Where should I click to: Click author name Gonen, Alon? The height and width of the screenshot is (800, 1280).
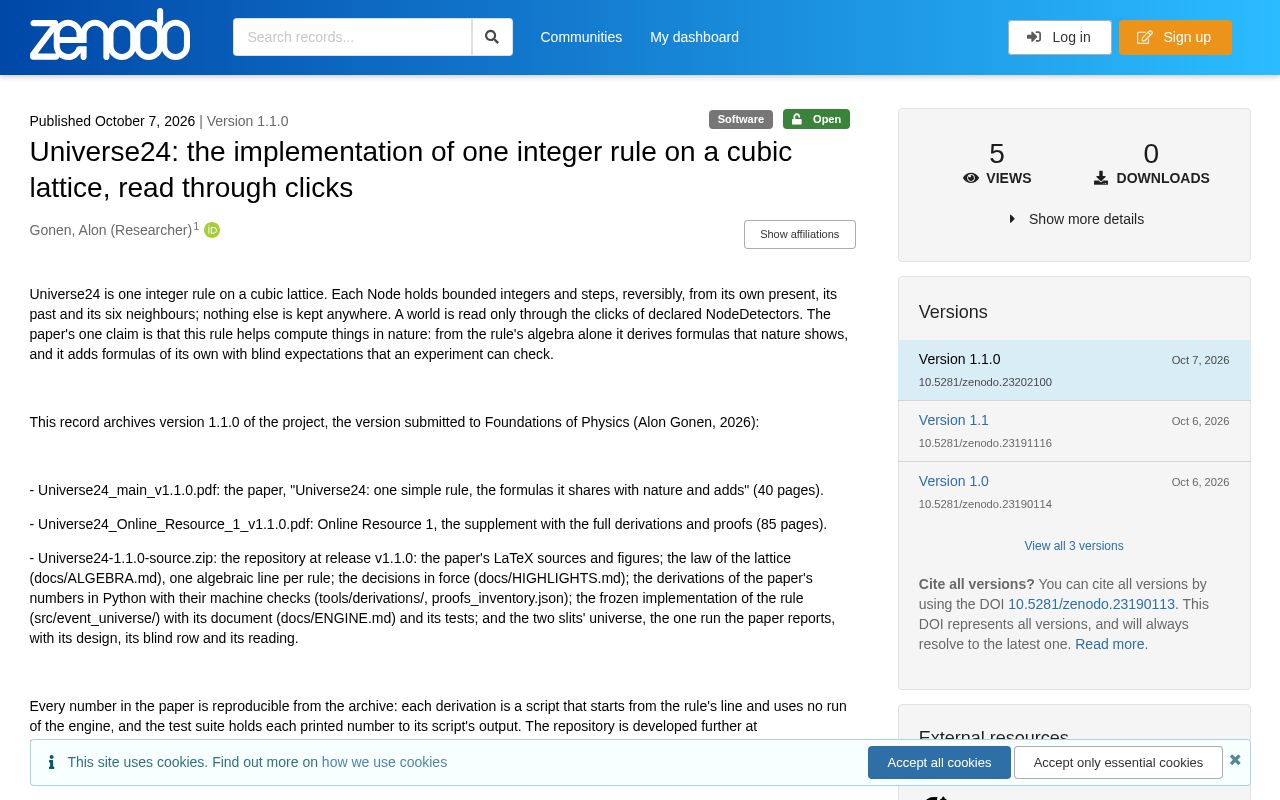(x=111, y=230)
